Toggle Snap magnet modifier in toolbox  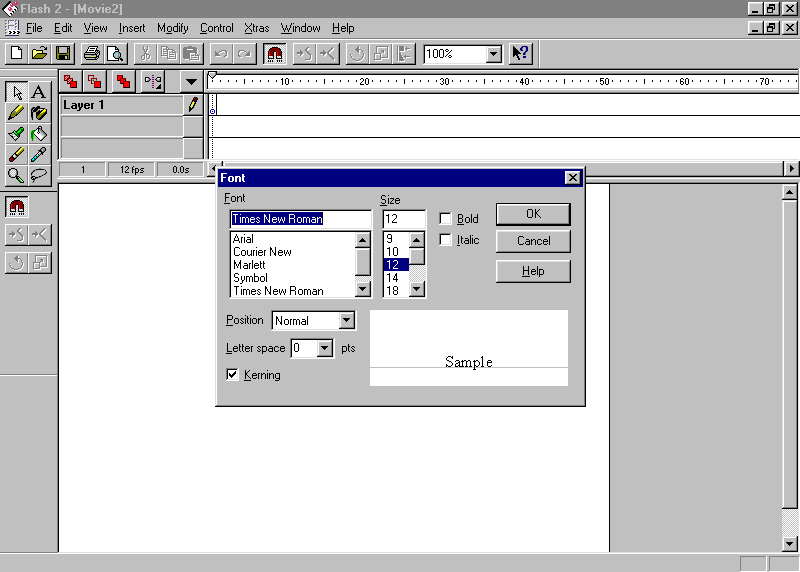coord(17,207)
